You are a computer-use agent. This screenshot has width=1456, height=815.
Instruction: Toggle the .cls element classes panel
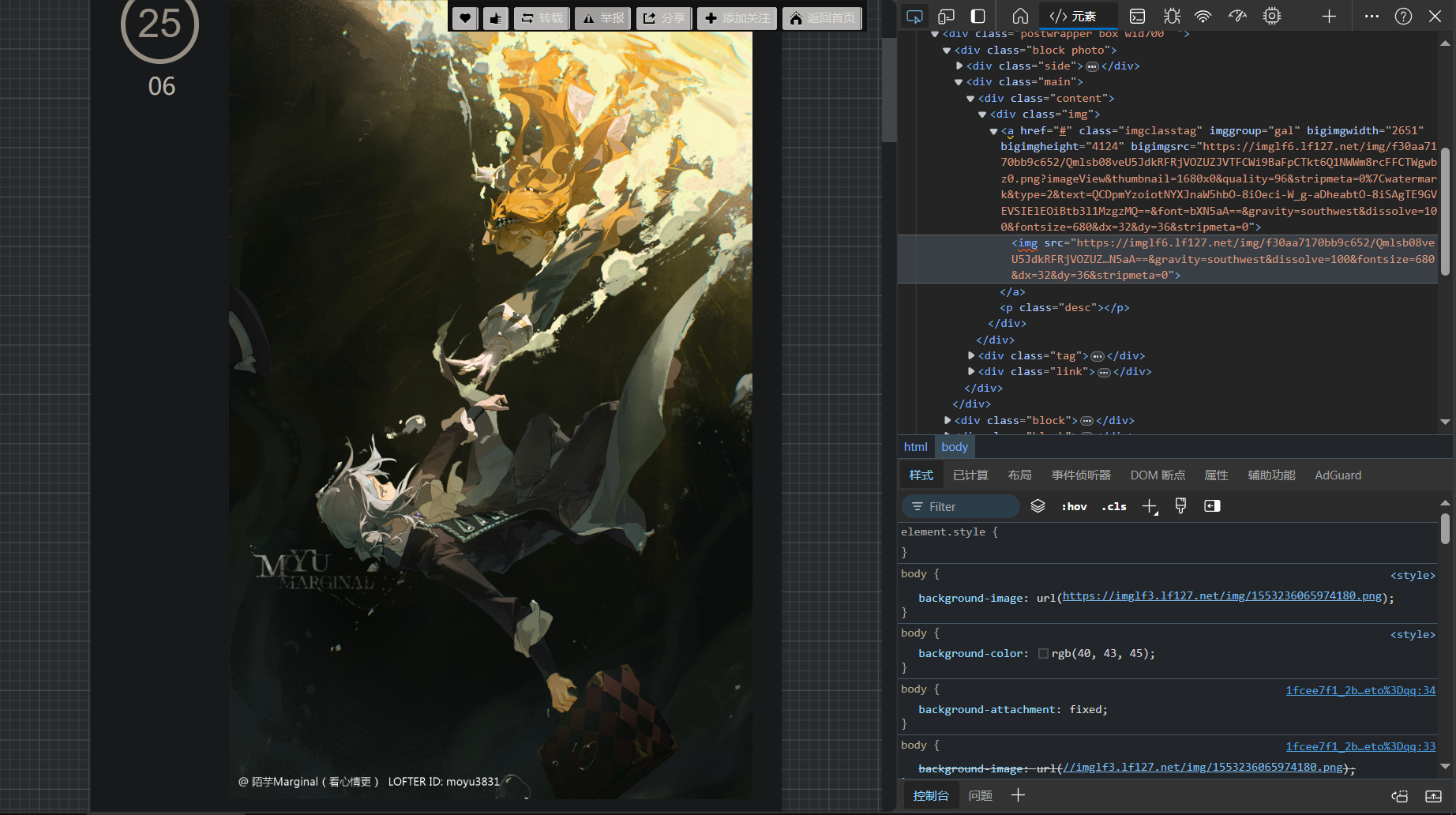click(x=1114, y=507)
